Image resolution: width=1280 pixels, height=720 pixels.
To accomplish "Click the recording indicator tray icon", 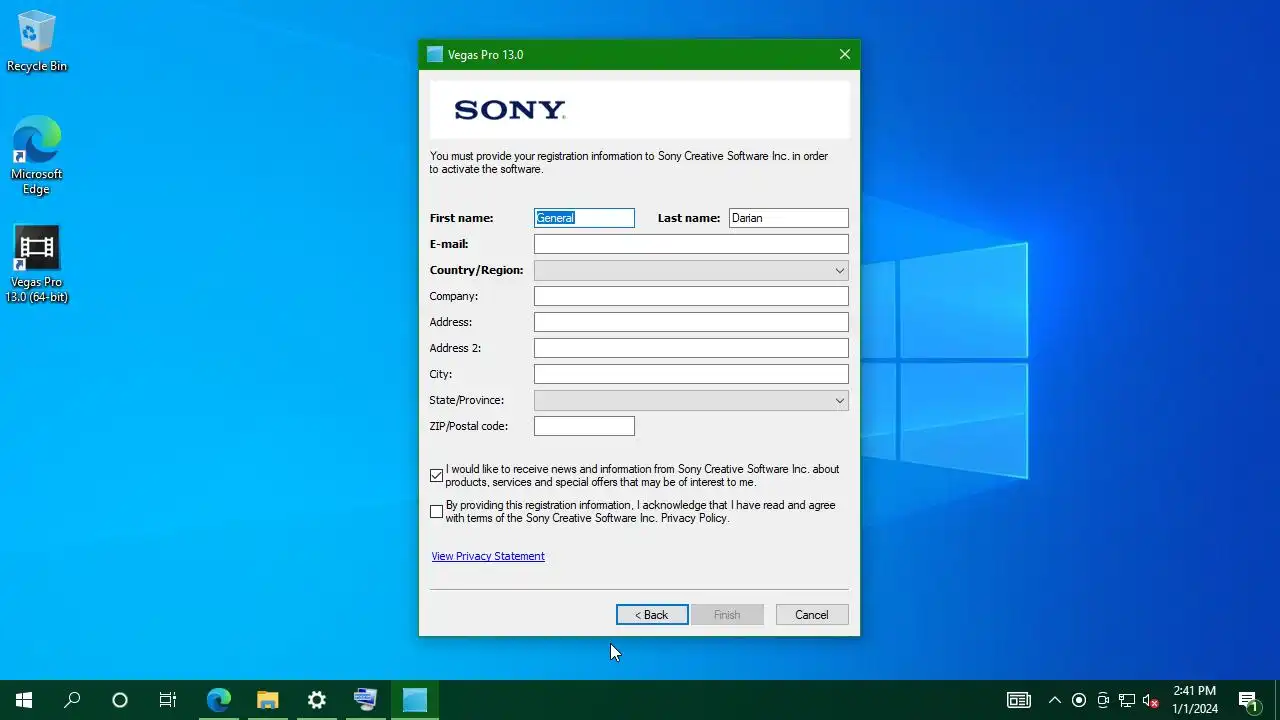I will pos(1079,700).
